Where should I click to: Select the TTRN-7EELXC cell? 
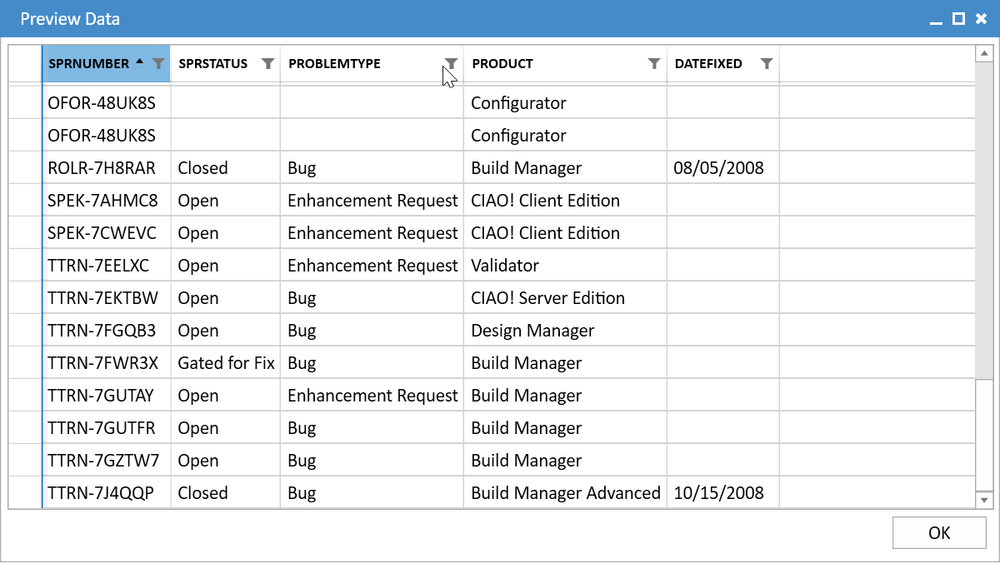pyautogui.click(x=107, y=265)
